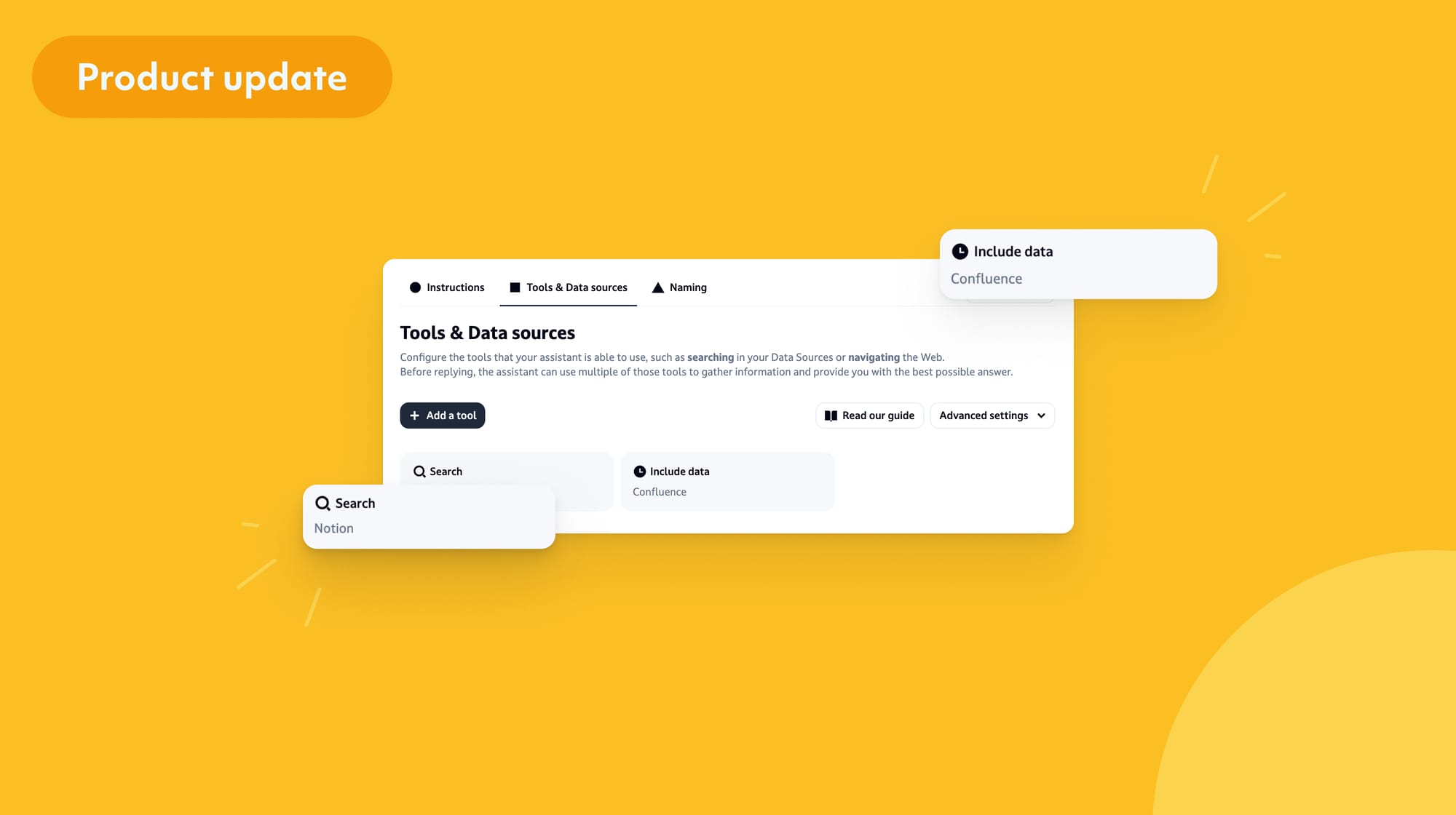Viewport: 1456px width, 815px height.
Task: Click the Instructions tab icon
Action: pyautogui.click(x=414, y=288)
